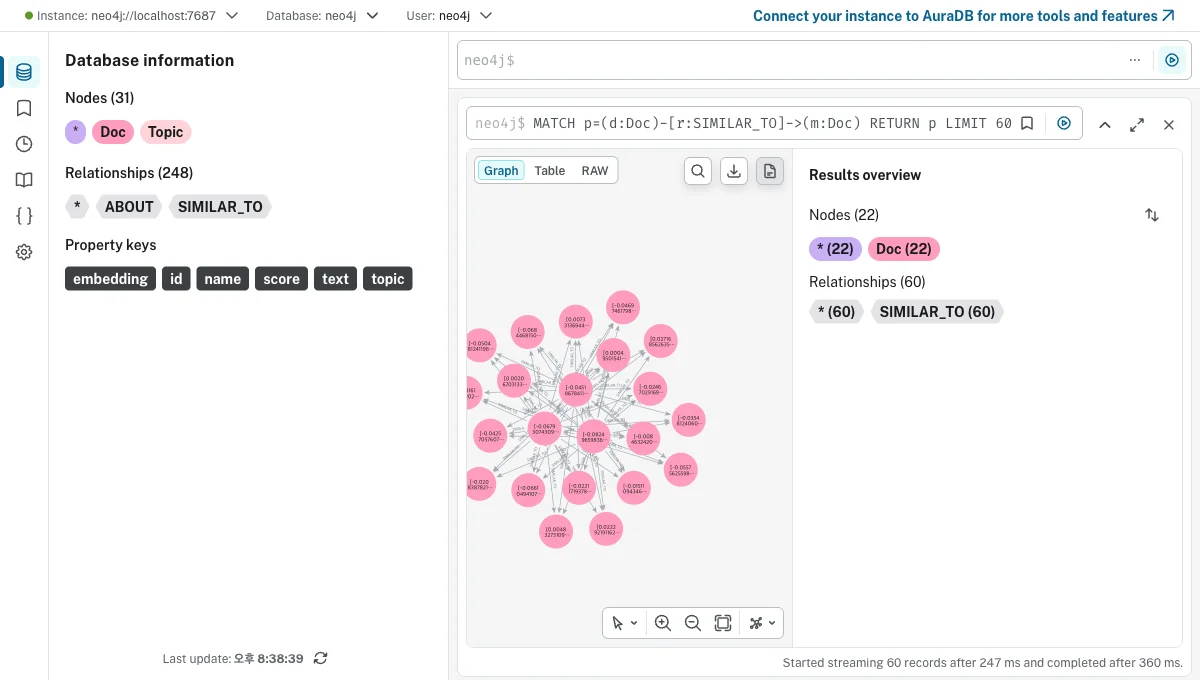
Task: Select the Topic node label in sidebar
Action: pos(165,132)
